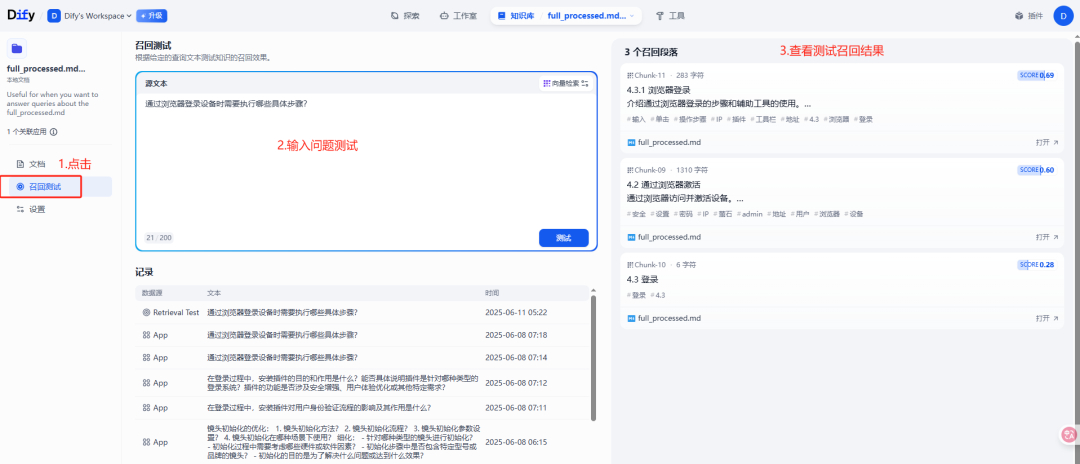Viewport: 1080px width, 464px height.
Task: Click the Chunk-10 drag handle icon
Action: [630, 264]
